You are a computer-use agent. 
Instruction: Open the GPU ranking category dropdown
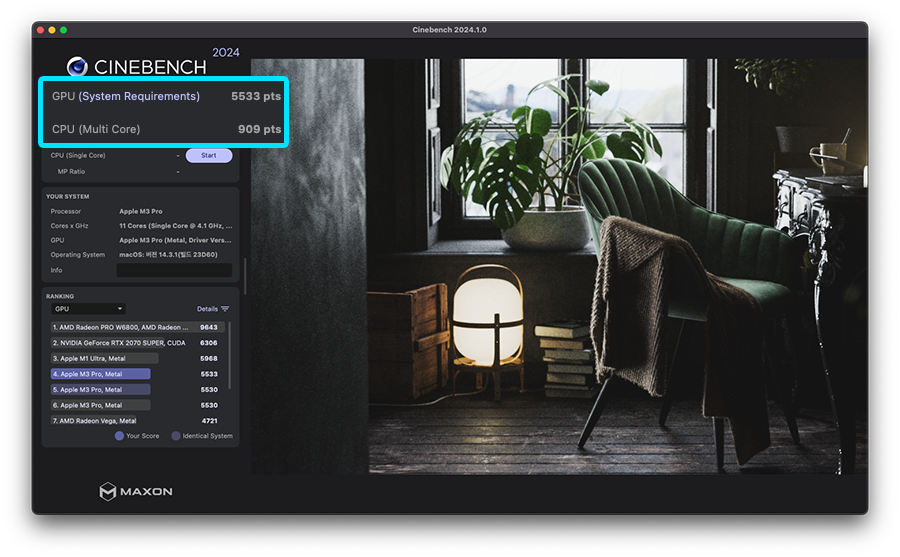click(x=88, y=309)
